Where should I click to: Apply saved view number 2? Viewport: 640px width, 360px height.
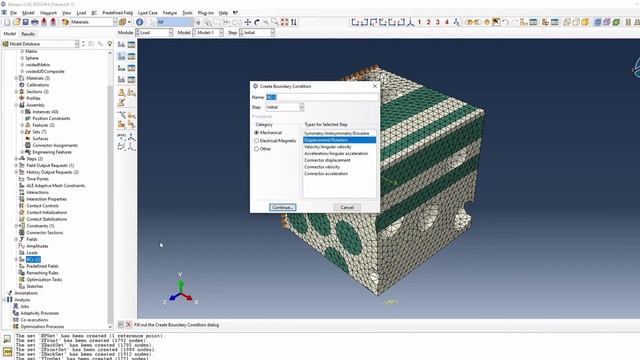pyautogui.click(x=429, y=22)
